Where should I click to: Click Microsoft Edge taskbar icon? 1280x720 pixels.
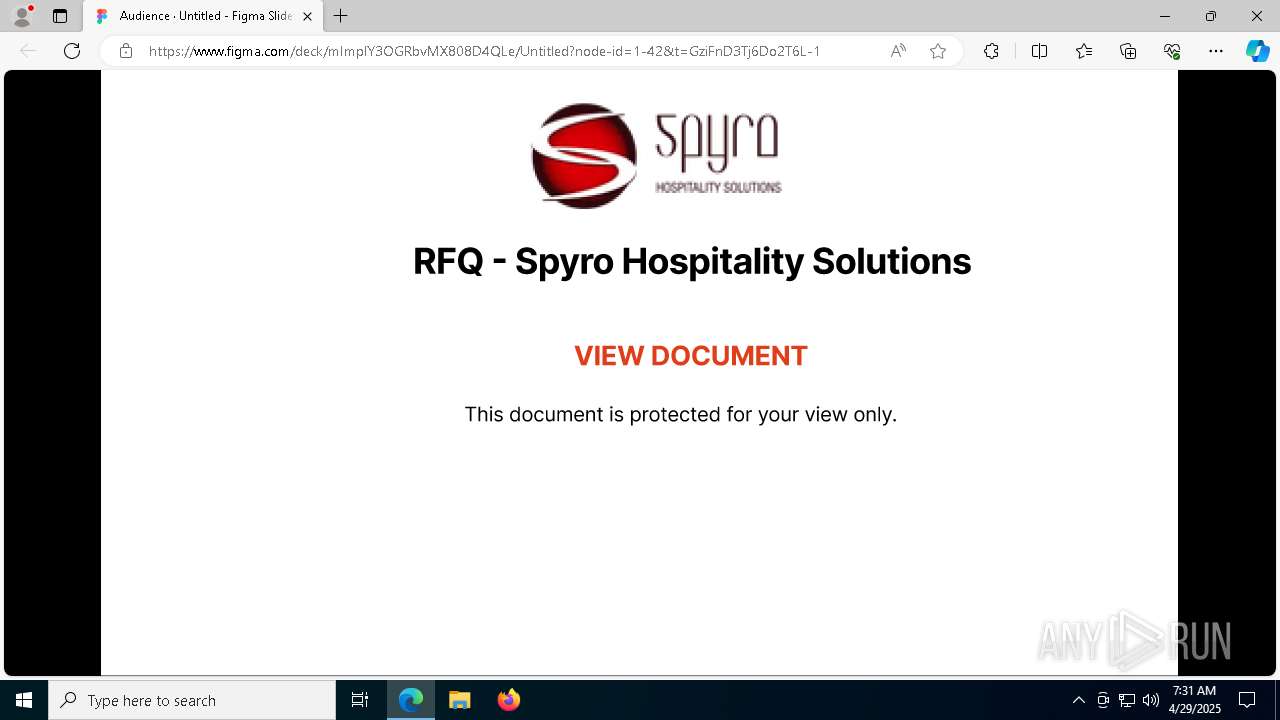pos(411,700)
